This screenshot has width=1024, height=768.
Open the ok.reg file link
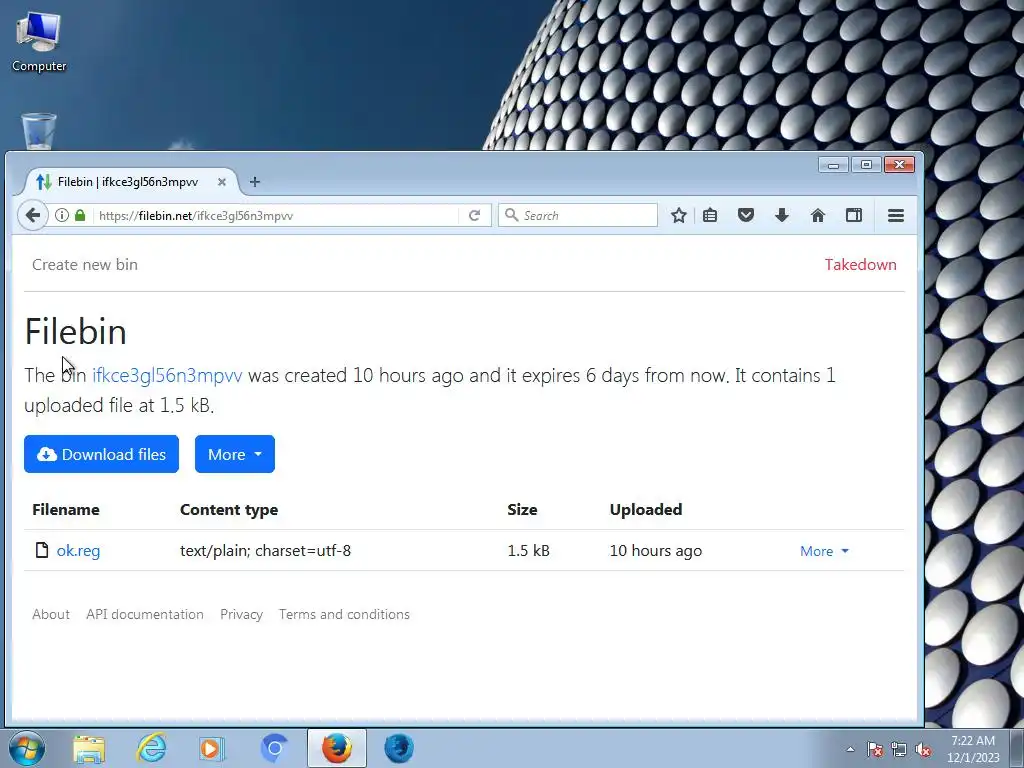78,551
